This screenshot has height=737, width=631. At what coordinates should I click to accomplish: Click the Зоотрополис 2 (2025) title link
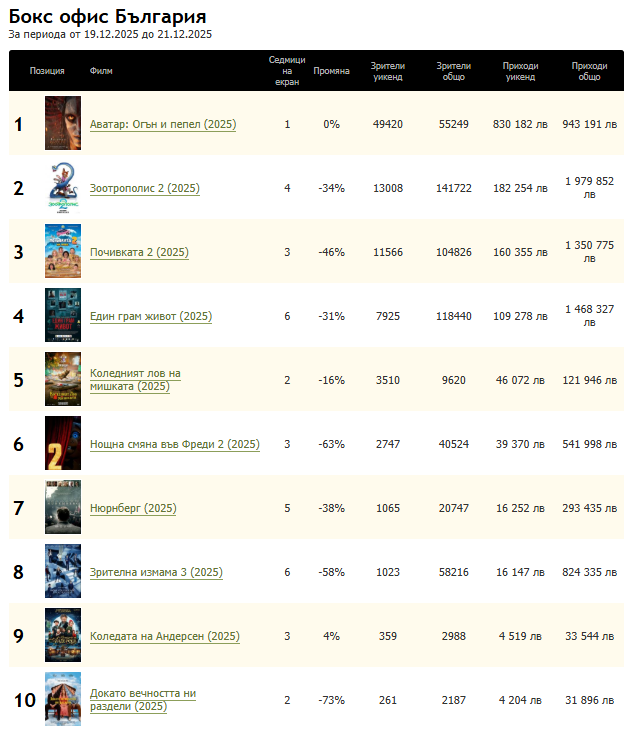[x=144, y=188]
